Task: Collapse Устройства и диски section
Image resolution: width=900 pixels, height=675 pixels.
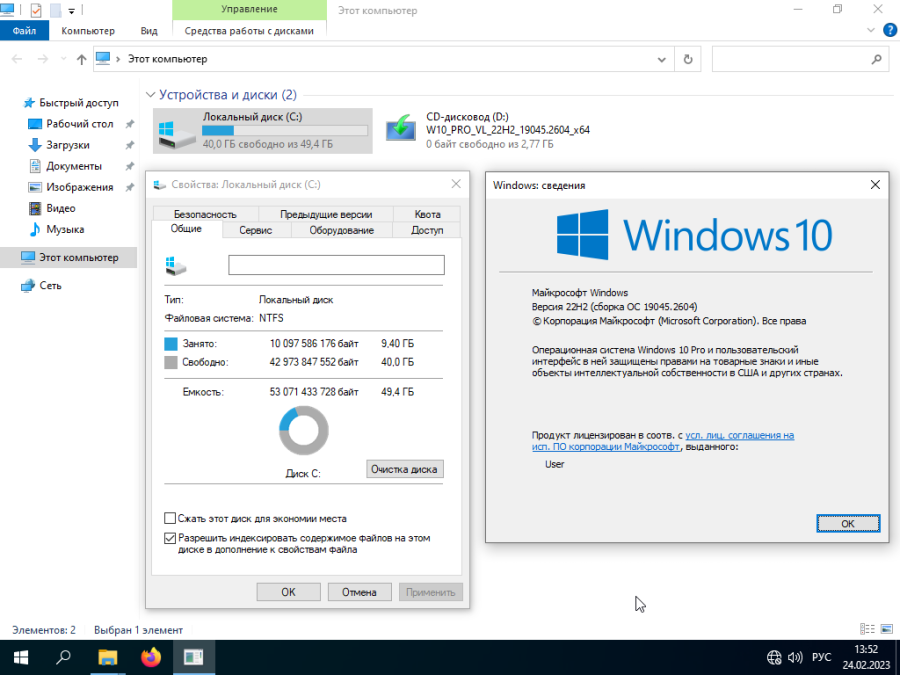Action: (x=151, y=95)
